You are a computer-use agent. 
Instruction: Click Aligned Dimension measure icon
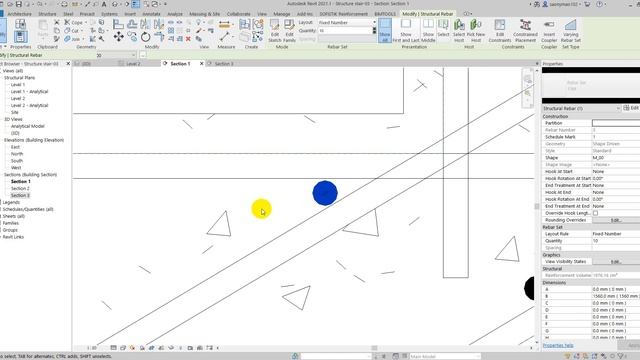tap(224, 25)
